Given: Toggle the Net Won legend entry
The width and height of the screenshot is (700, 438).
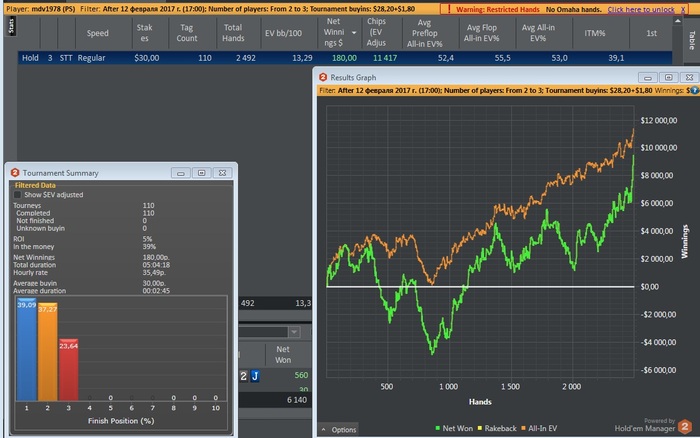Looking at the screenshot, I should [454, 428].
